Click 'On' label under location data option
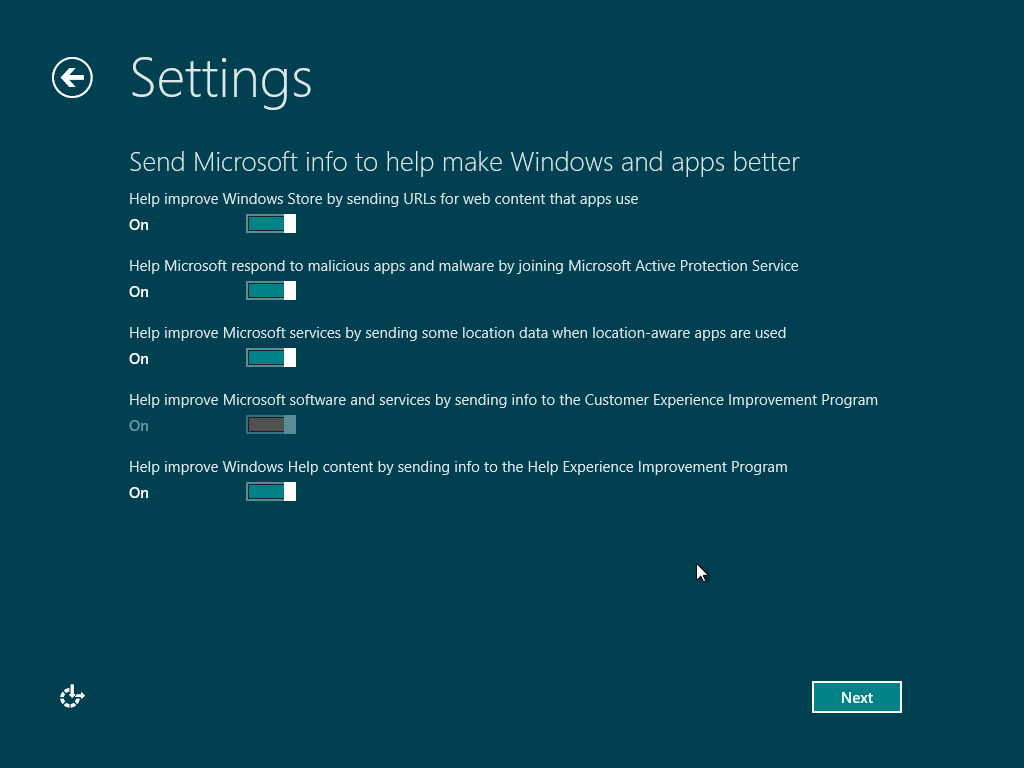The width and height of the screenshot is (1024, 768). click(x=138, y=359)
